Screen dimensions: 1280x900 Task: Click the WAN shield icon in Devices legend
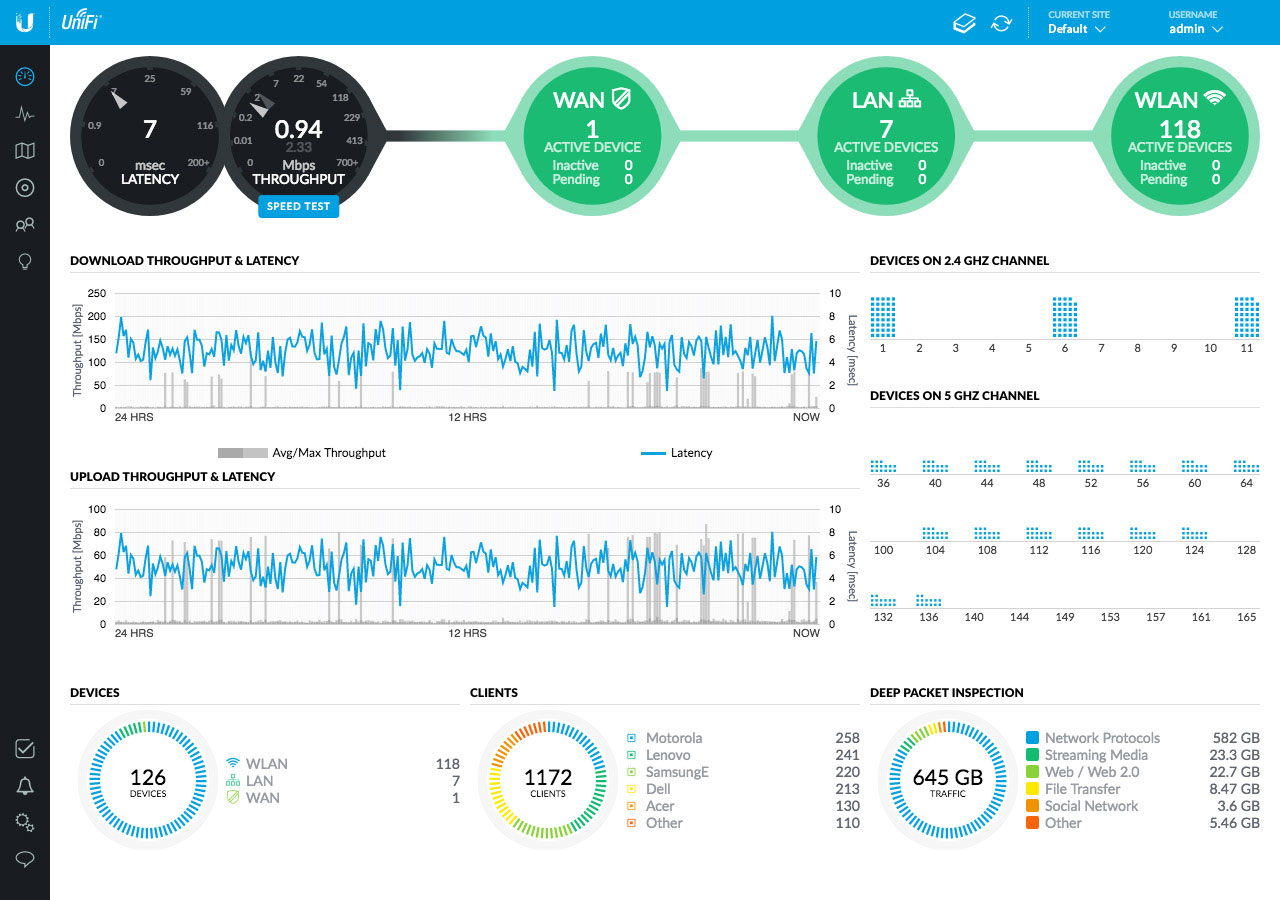point(233,797)
